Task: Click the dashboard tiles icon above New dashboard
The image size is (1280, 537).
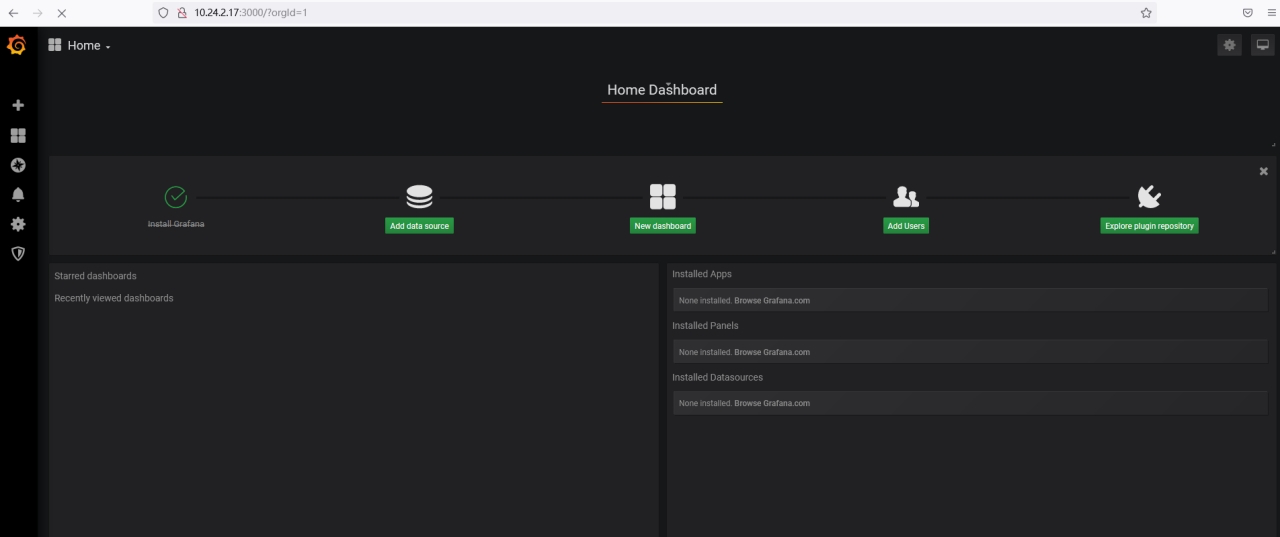Action: click(663, 197)
